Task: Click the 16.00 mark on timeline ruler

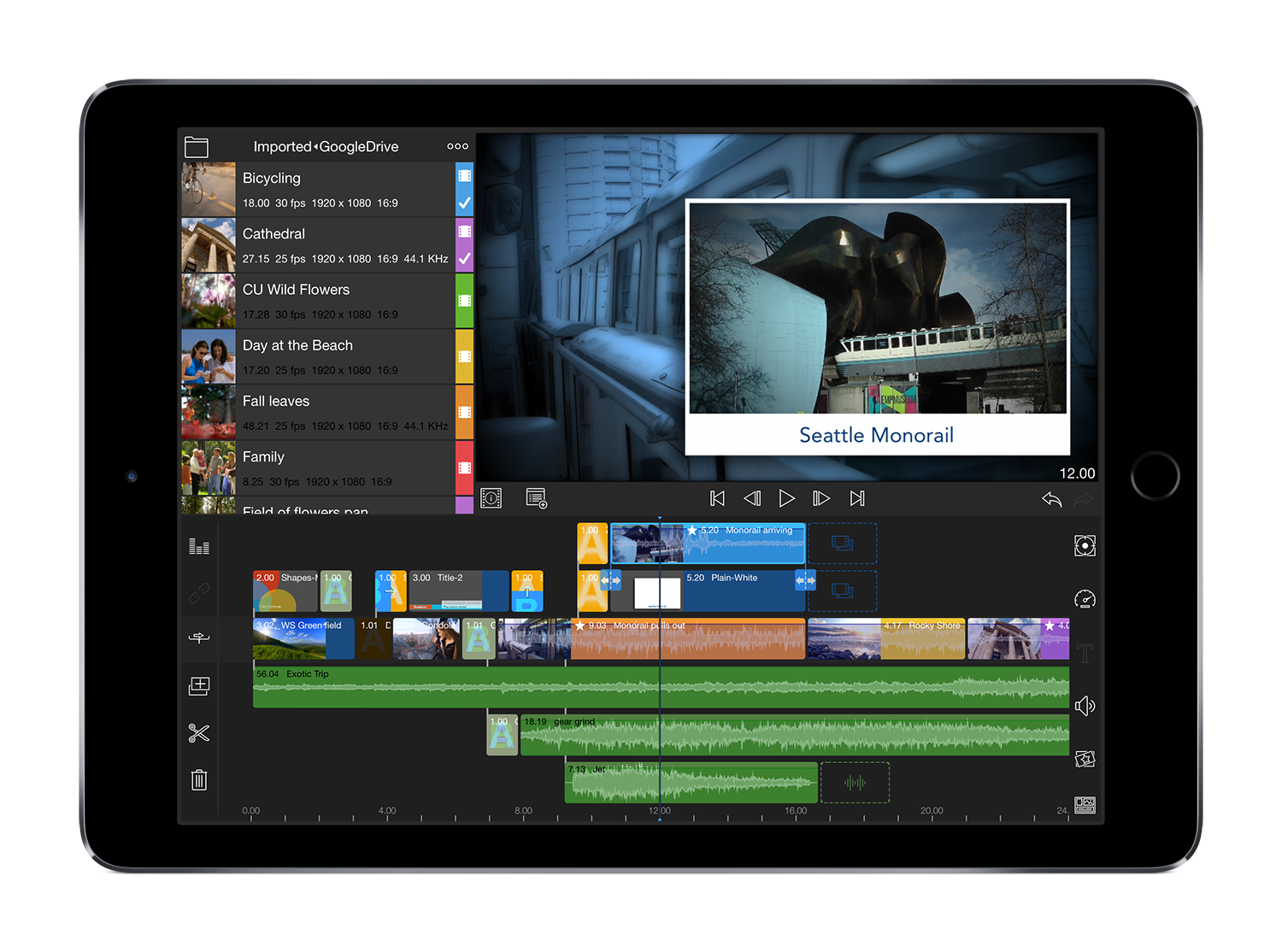Action: point(796,811)
